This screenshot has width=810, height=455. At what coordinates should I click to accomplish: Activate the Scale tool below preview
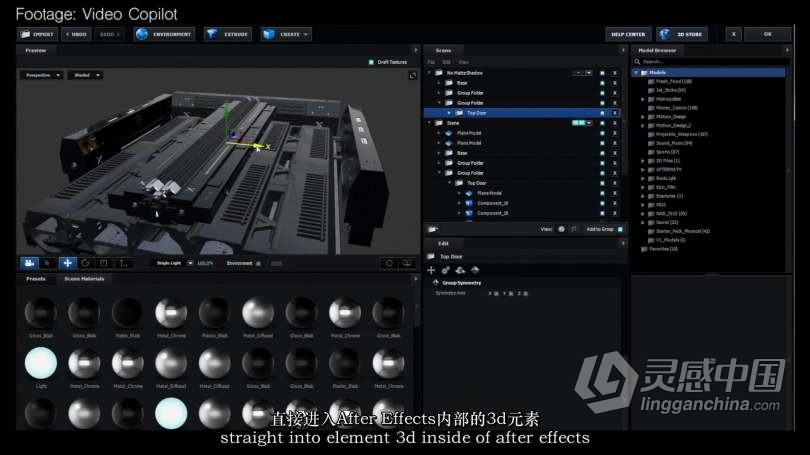[104, 263]
